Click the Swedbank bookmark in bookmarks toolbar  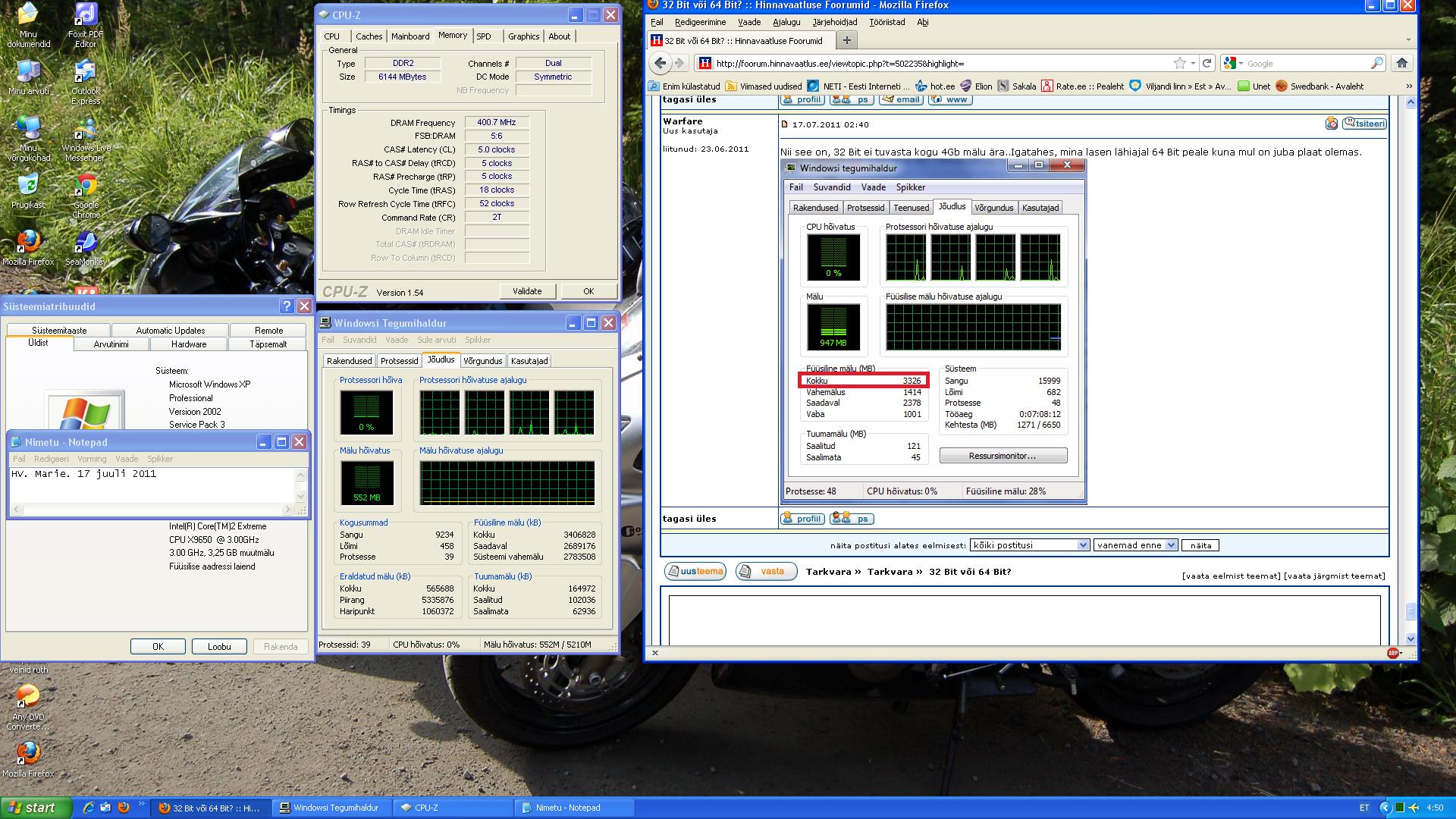coord(1319,86)
